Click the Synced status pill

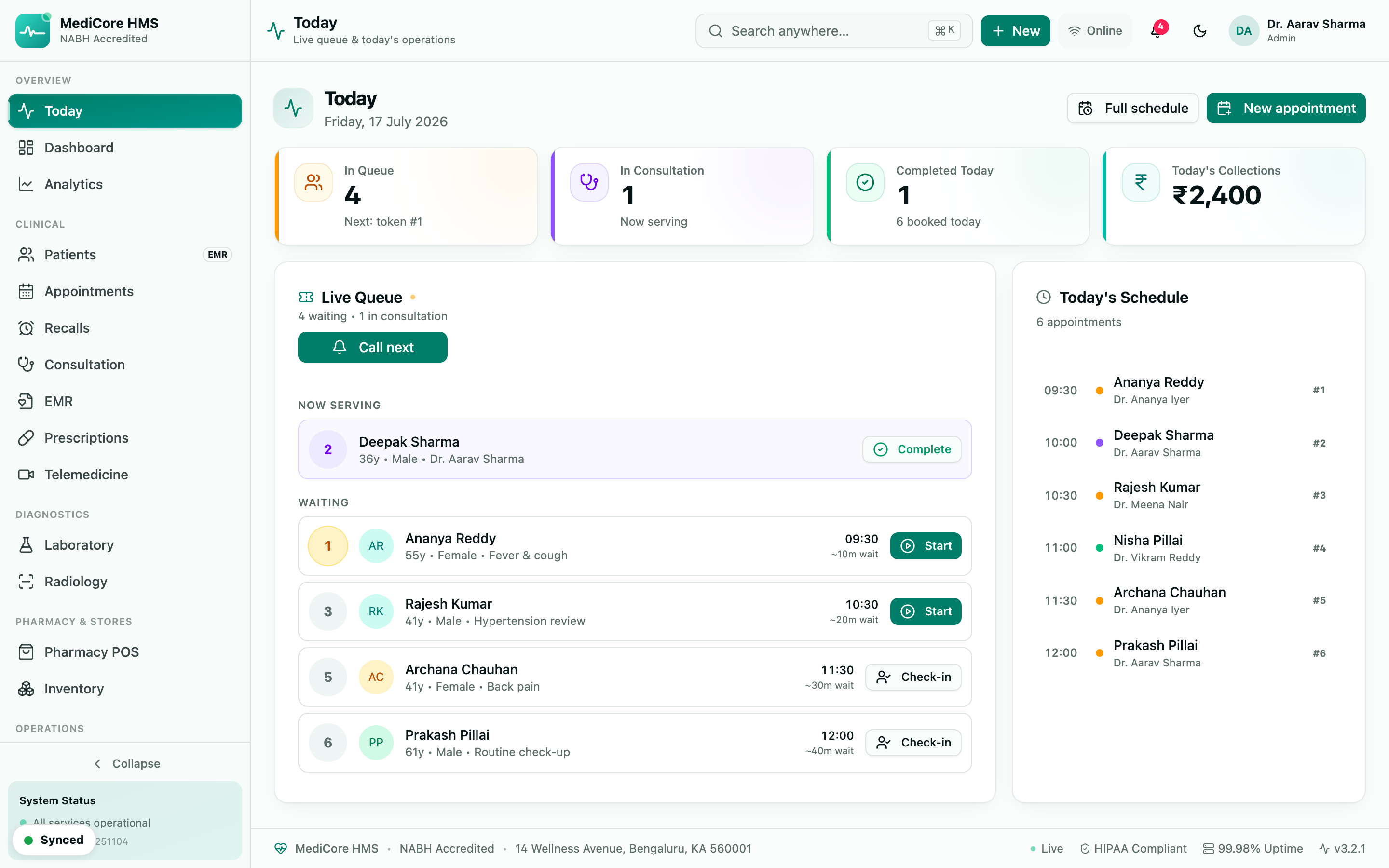point(54,840)
